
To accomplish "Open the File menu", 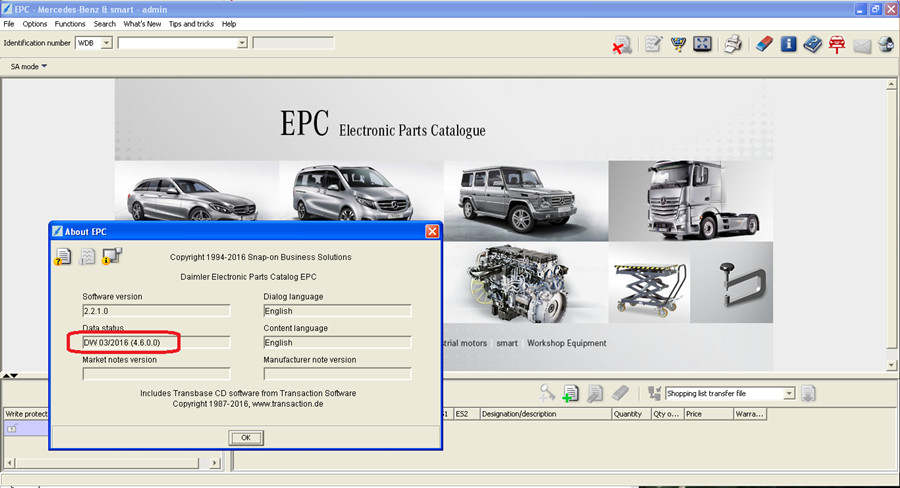I will pos(9,24).
